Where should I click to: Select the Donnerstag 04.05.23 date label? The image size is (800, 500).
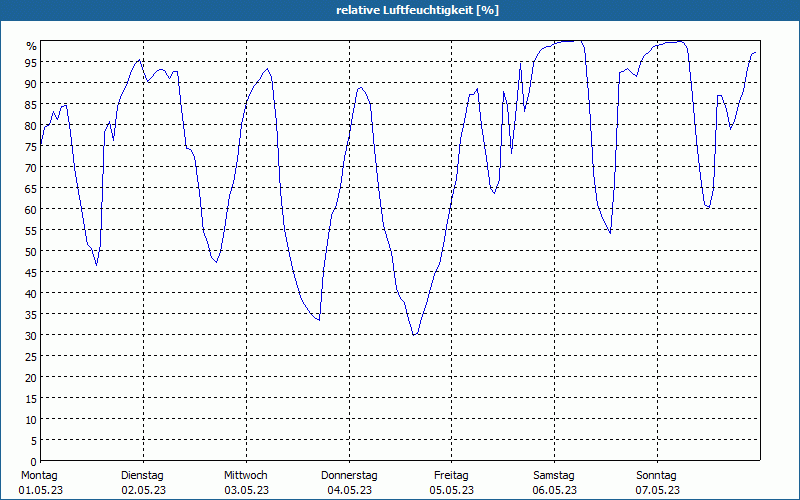349,483
